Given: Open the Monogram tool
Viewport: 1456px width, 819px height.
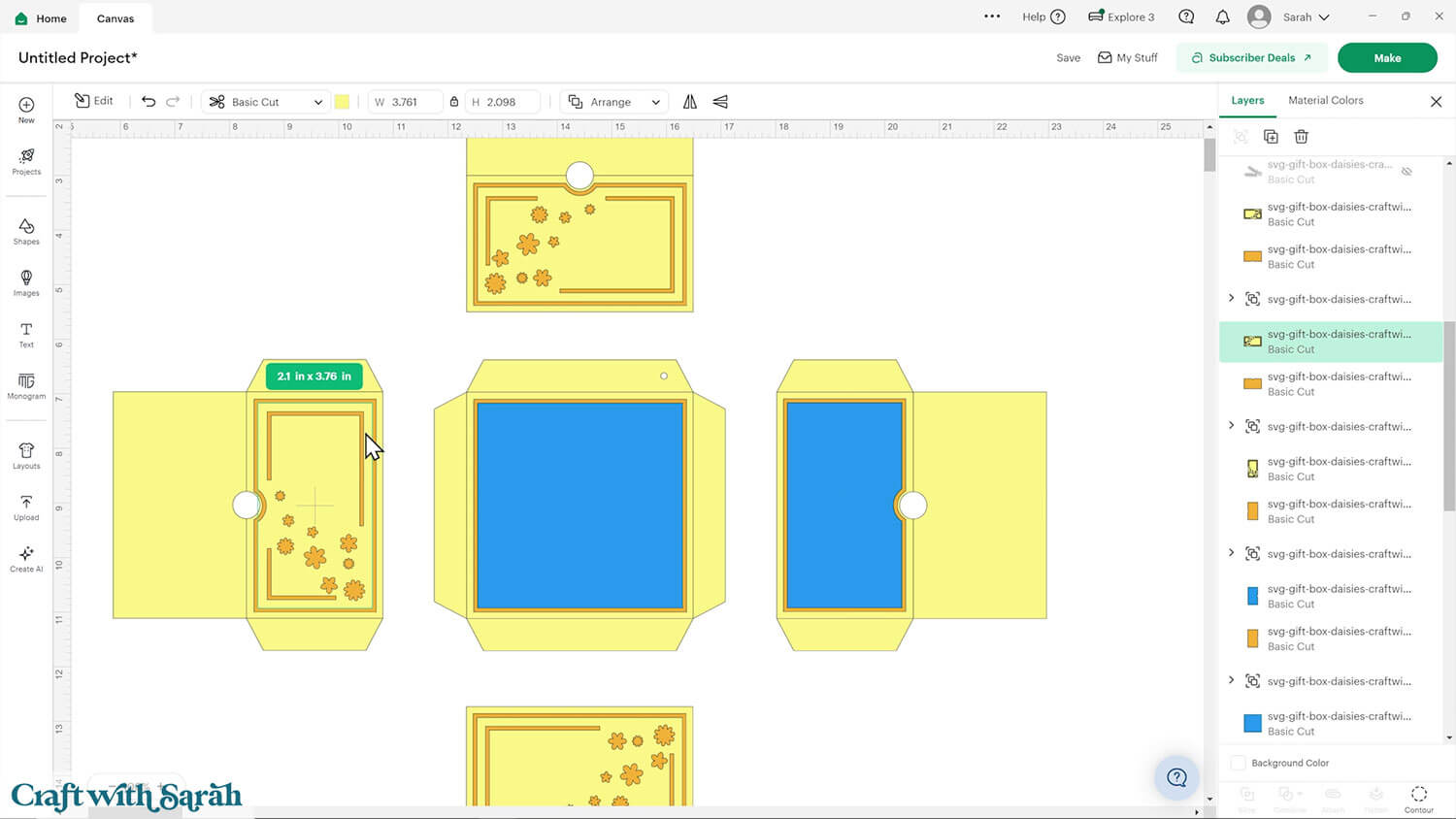Looking at the screenshot, I should coord(26,385).
